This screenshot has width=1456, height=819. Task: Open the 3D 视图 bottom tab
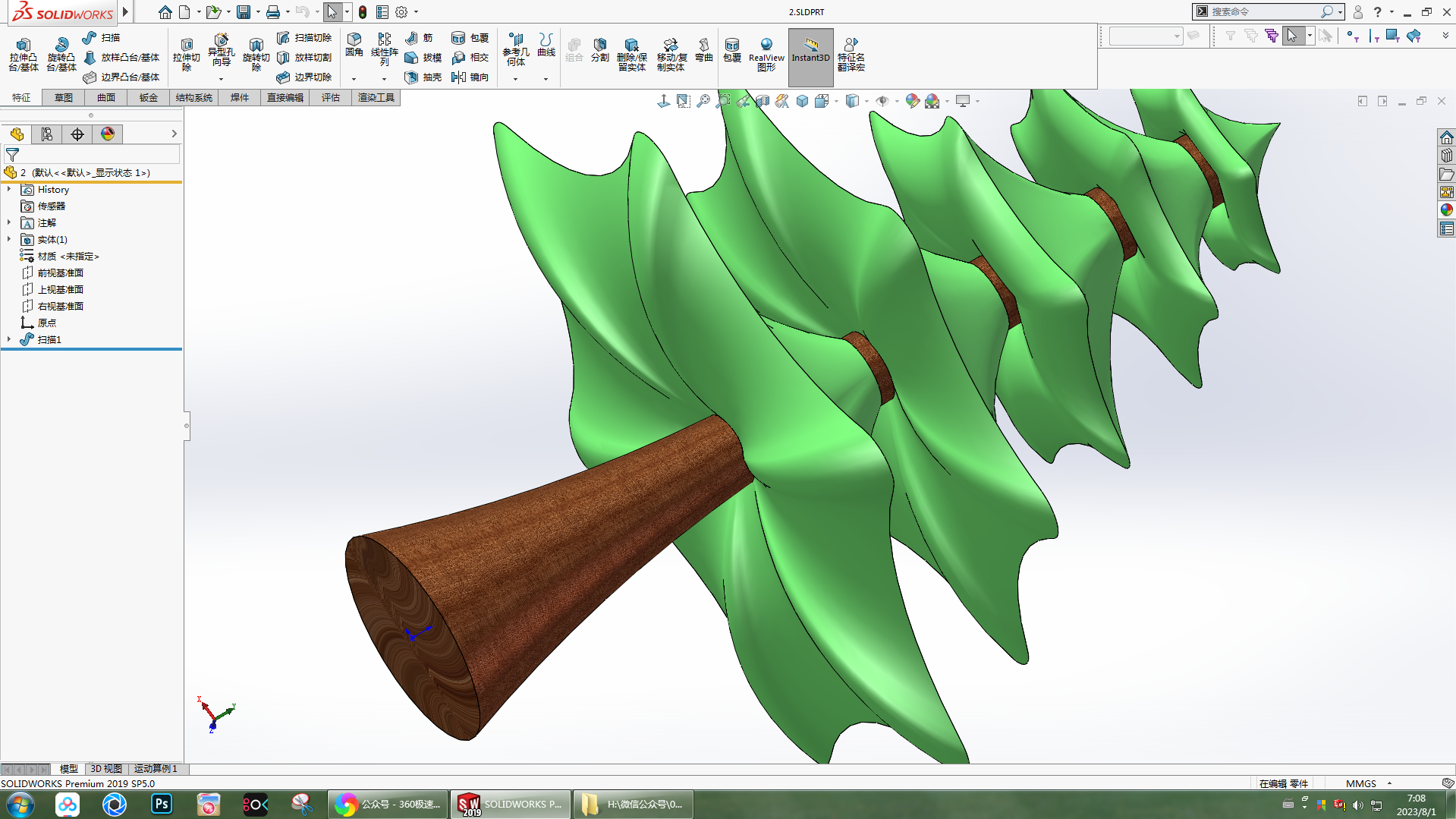[x=106, y=768]
